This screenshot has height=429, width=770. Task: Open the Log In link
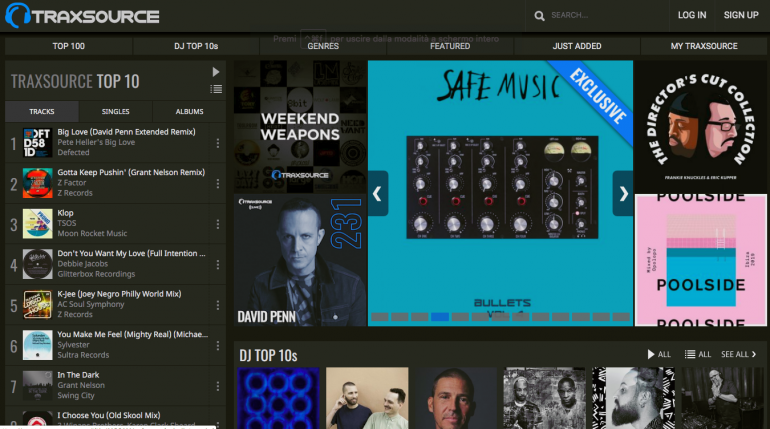coord(692,15)
